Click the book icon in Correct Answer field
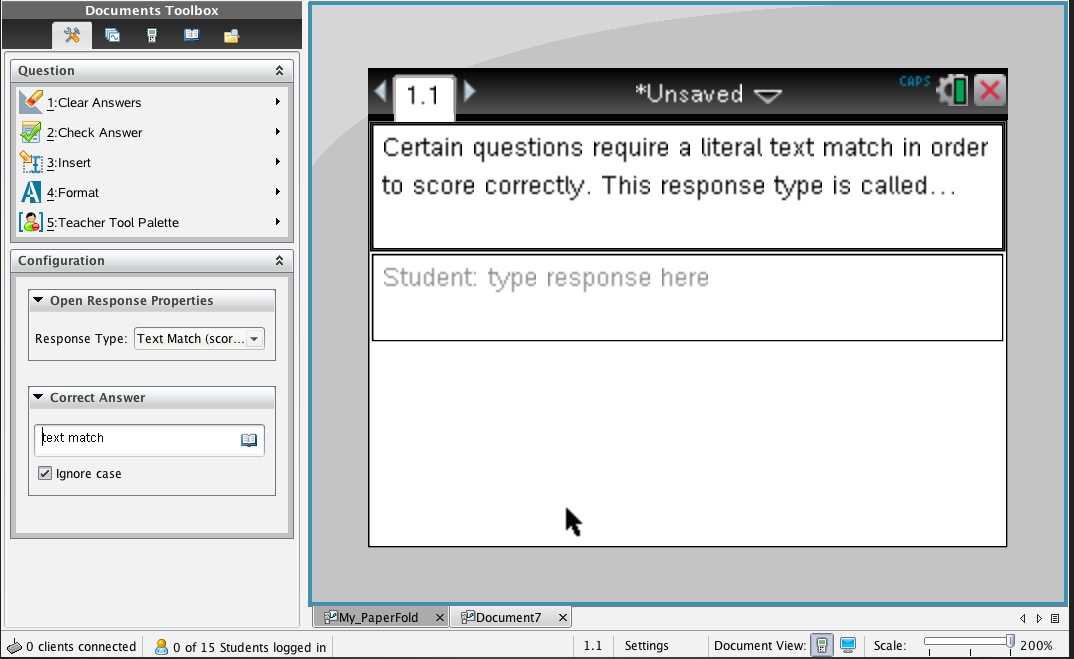Screen dimensions: 1074x659 tap(249, 439)
